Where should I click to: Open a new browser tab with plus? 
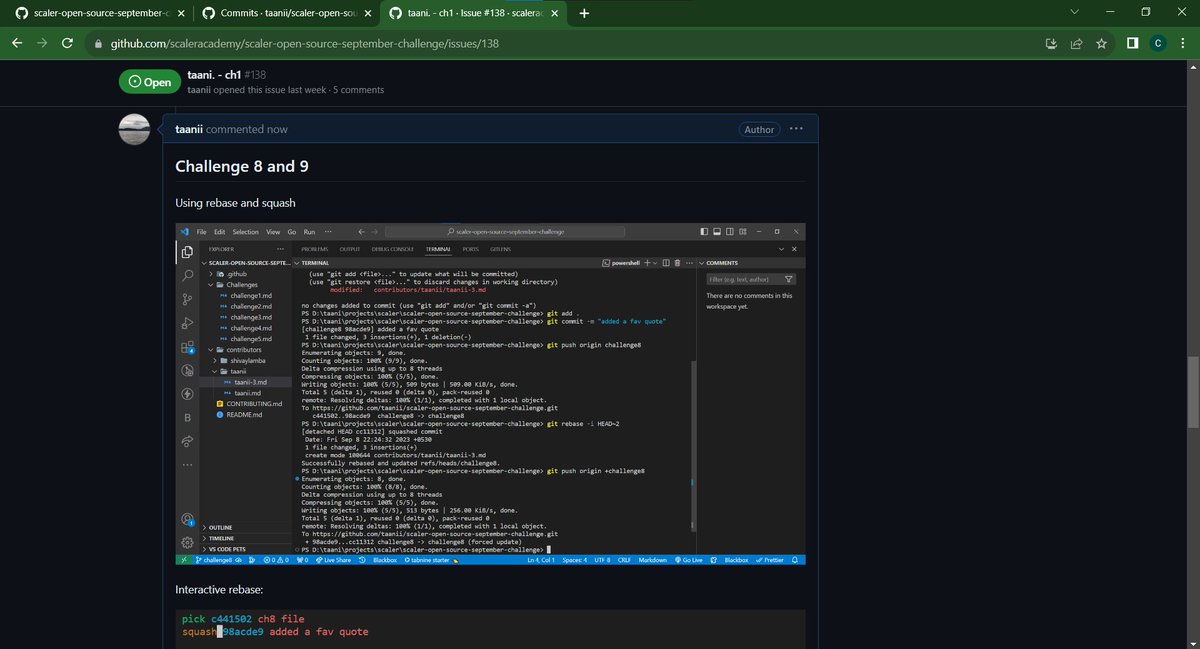584,14
